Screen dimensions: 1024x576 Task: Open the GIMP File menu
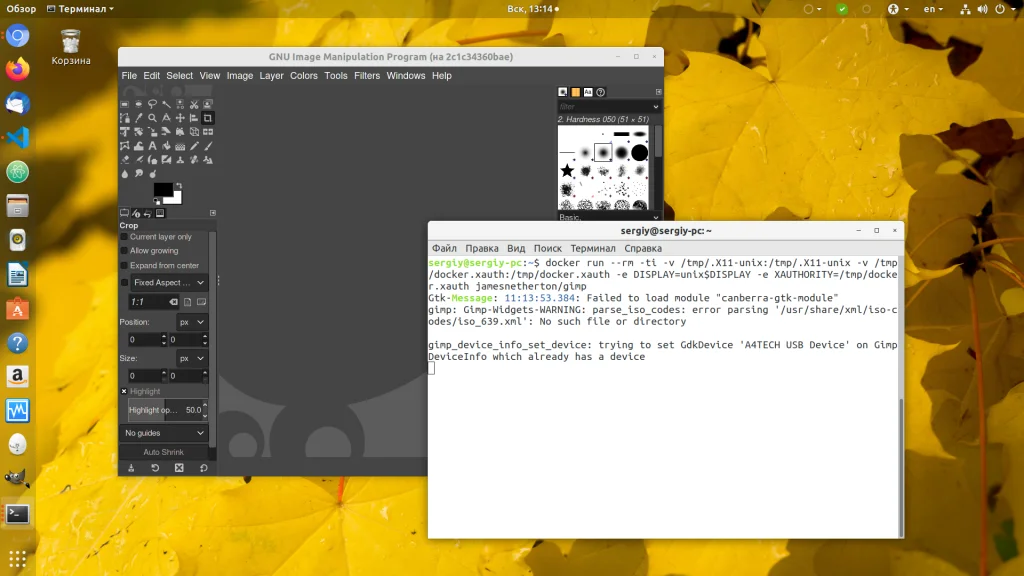(129, 76)
